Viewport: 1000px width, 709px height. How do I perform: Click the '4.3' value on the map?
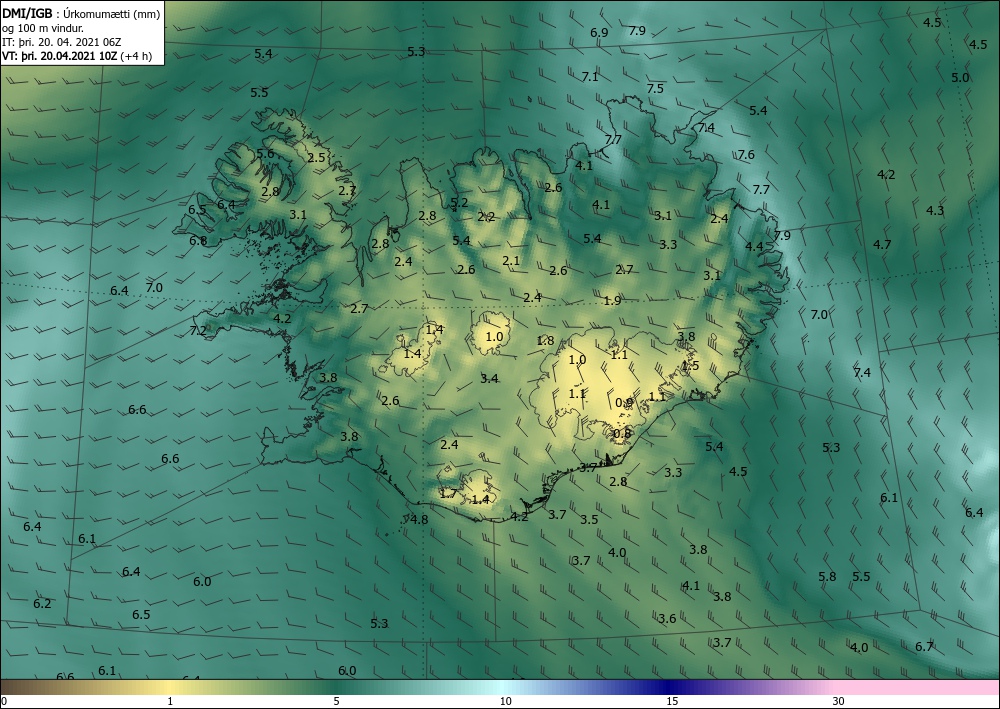tap(935, 210)
